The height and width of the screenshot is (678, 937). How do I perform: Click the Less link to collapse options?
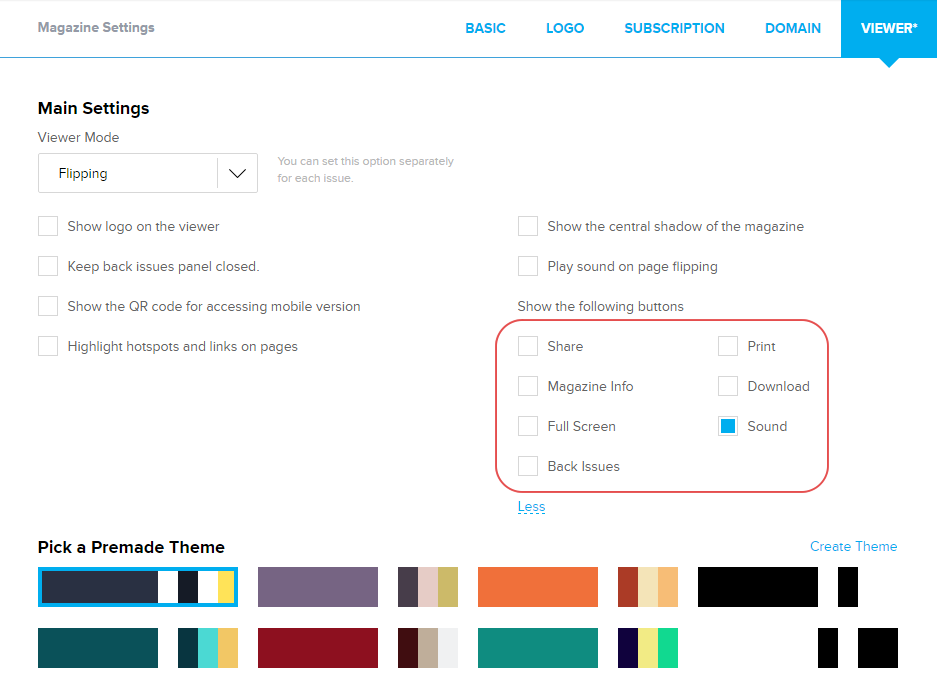pos(531,507)
